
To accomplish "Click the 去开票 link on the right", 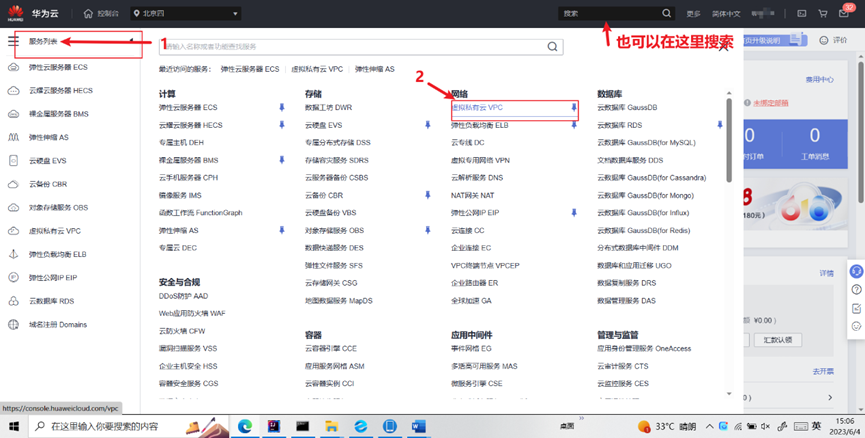I will click(x=823, y=371).
